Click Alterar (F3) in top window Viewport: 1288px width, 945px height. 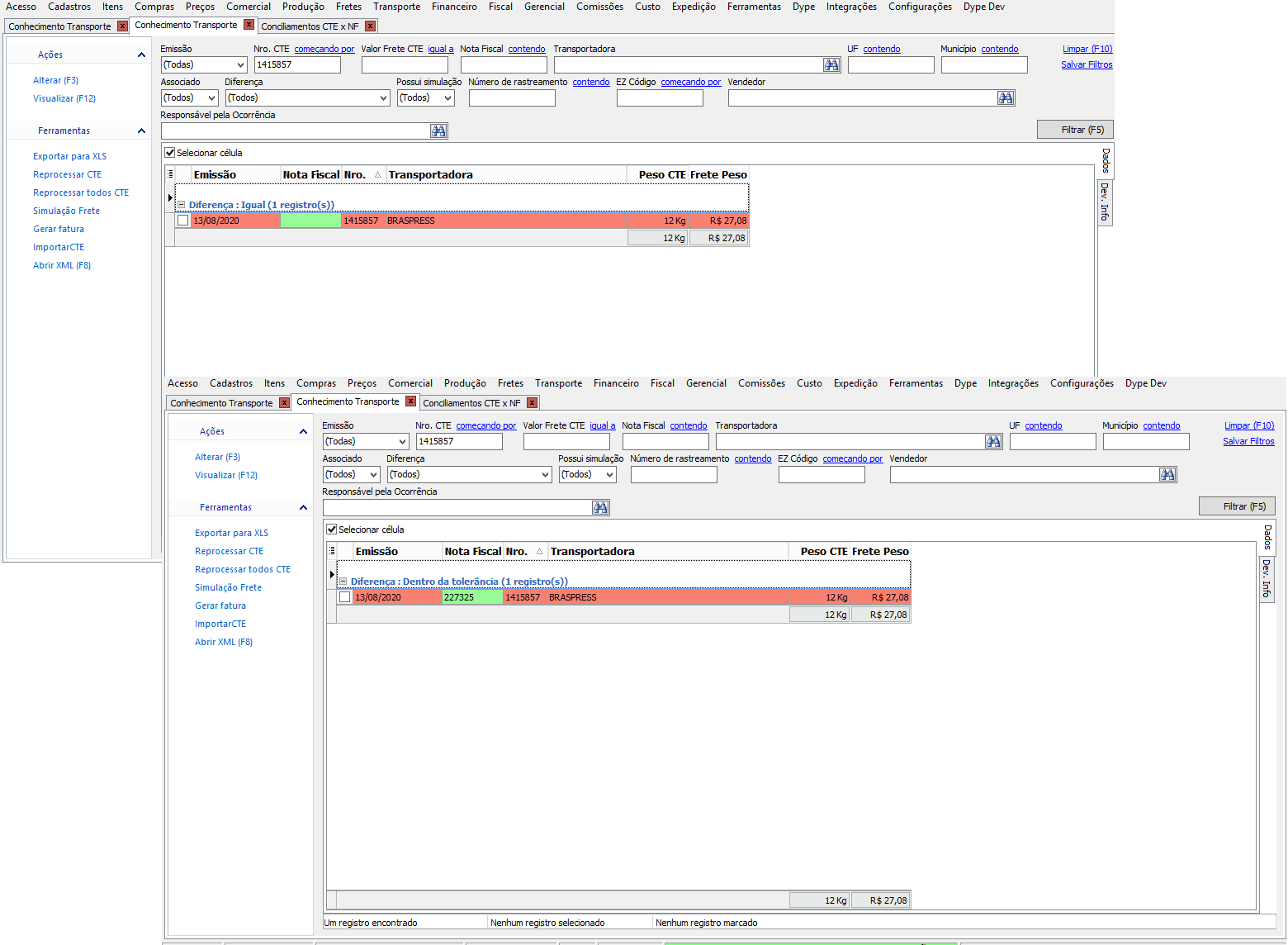pyautogui.click(x=55, y=80)
